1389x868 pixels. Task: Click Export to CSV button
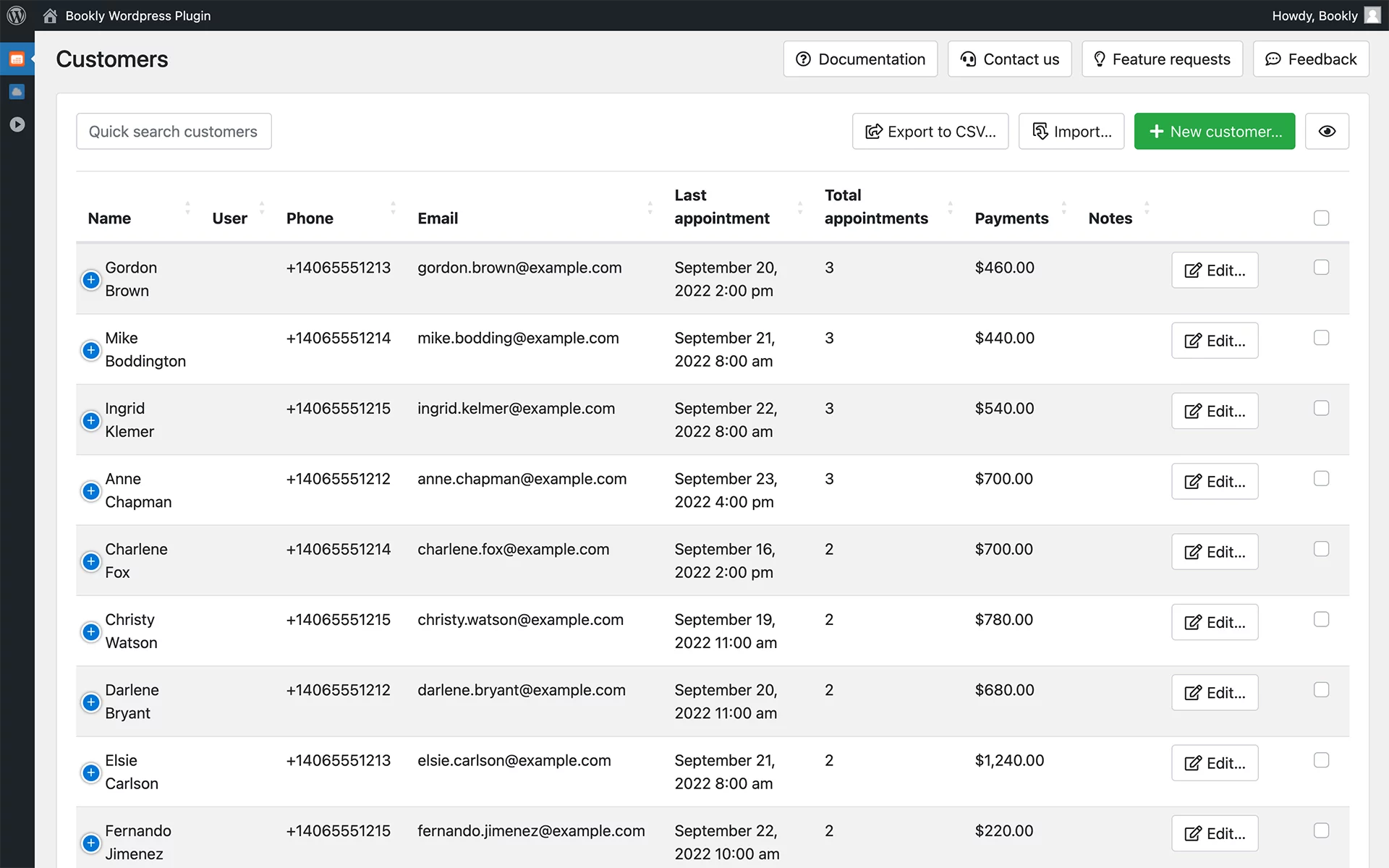[x=930, y=131]
